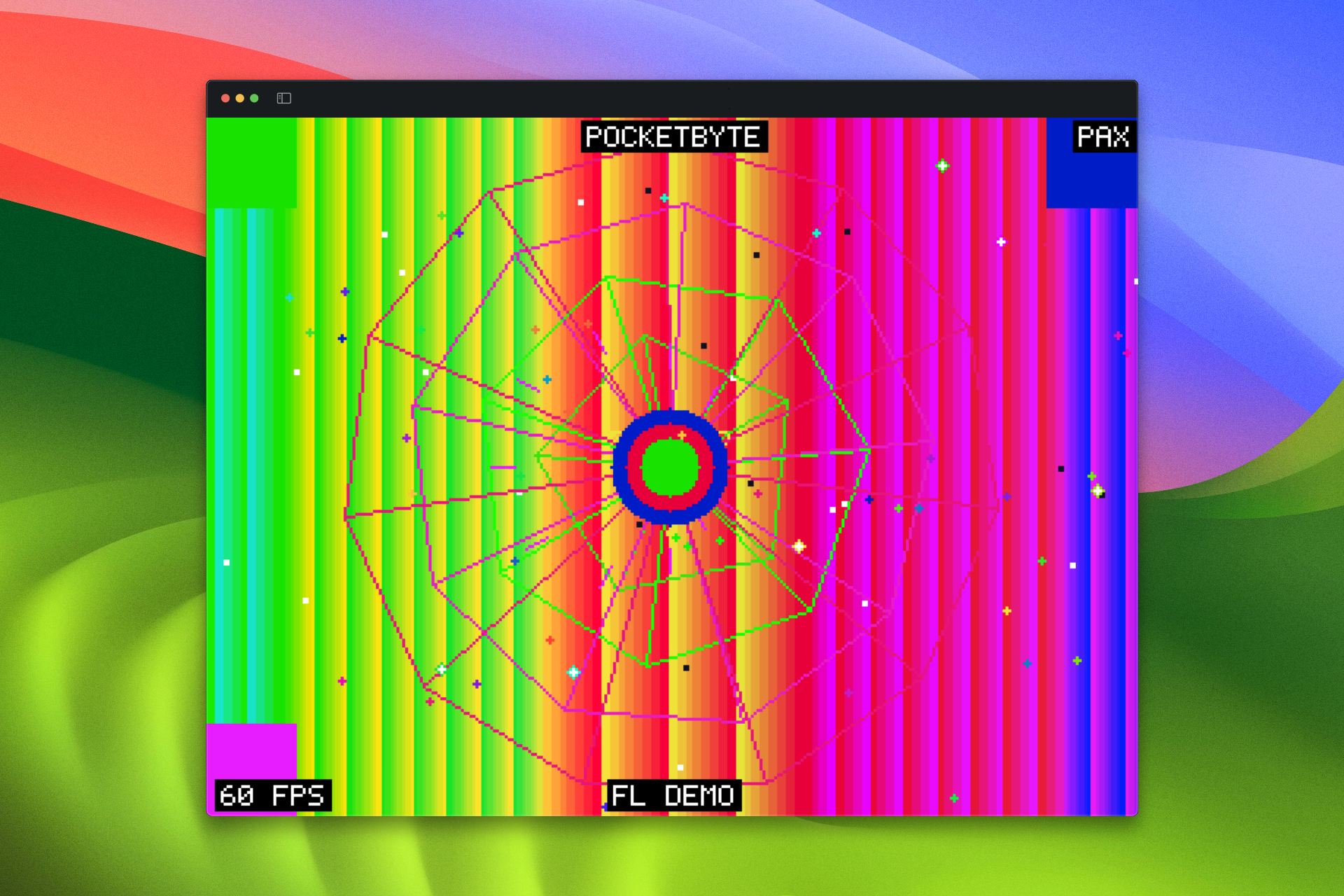
Task: Click the POCKETBYTE title label
Action: [673, 136]
